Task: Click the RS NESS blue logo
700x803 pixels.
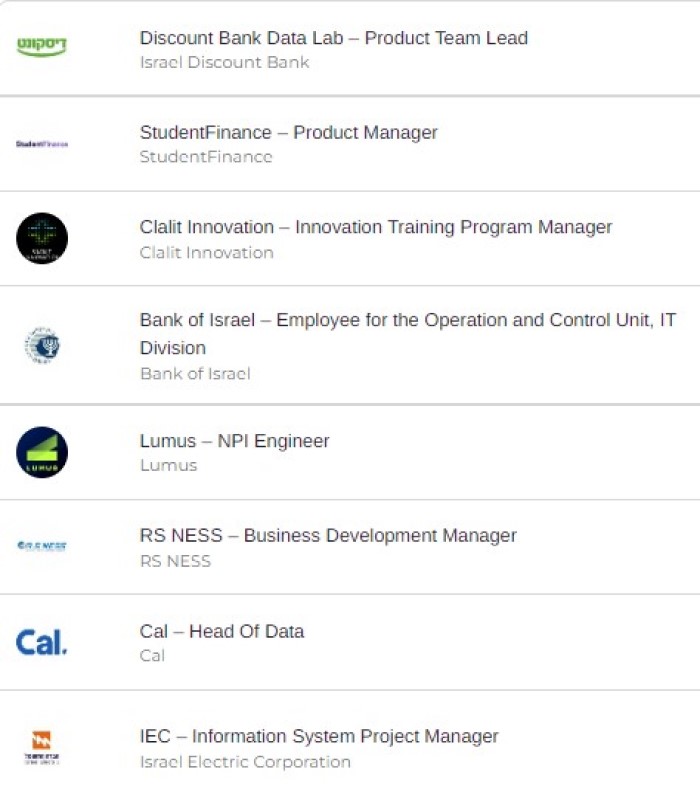Action: tap(42, 546)
